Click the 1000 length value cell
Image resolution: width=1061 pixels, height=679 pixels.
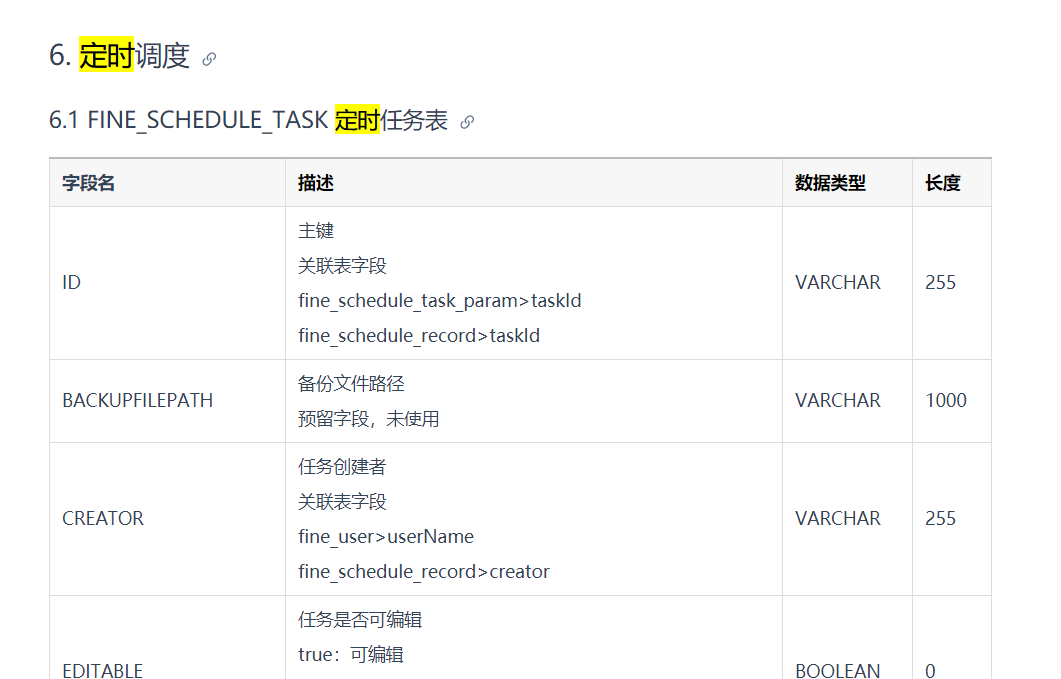946,400
